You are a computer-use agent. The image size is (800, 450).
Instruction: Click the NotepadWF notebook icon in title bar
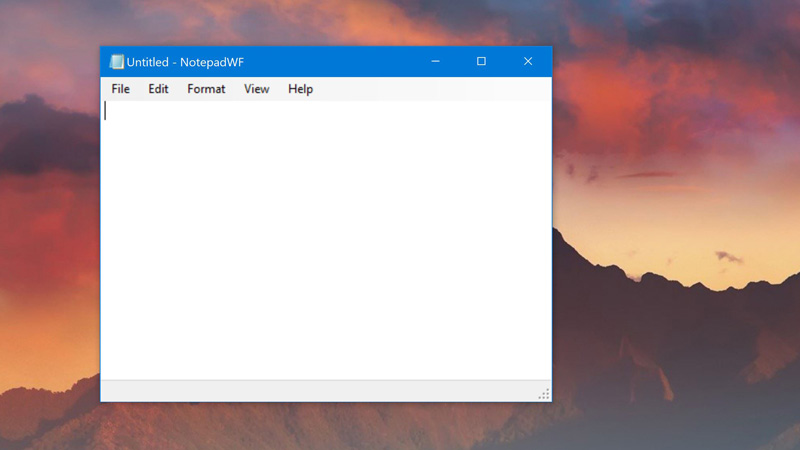click(x=116, y=62)
